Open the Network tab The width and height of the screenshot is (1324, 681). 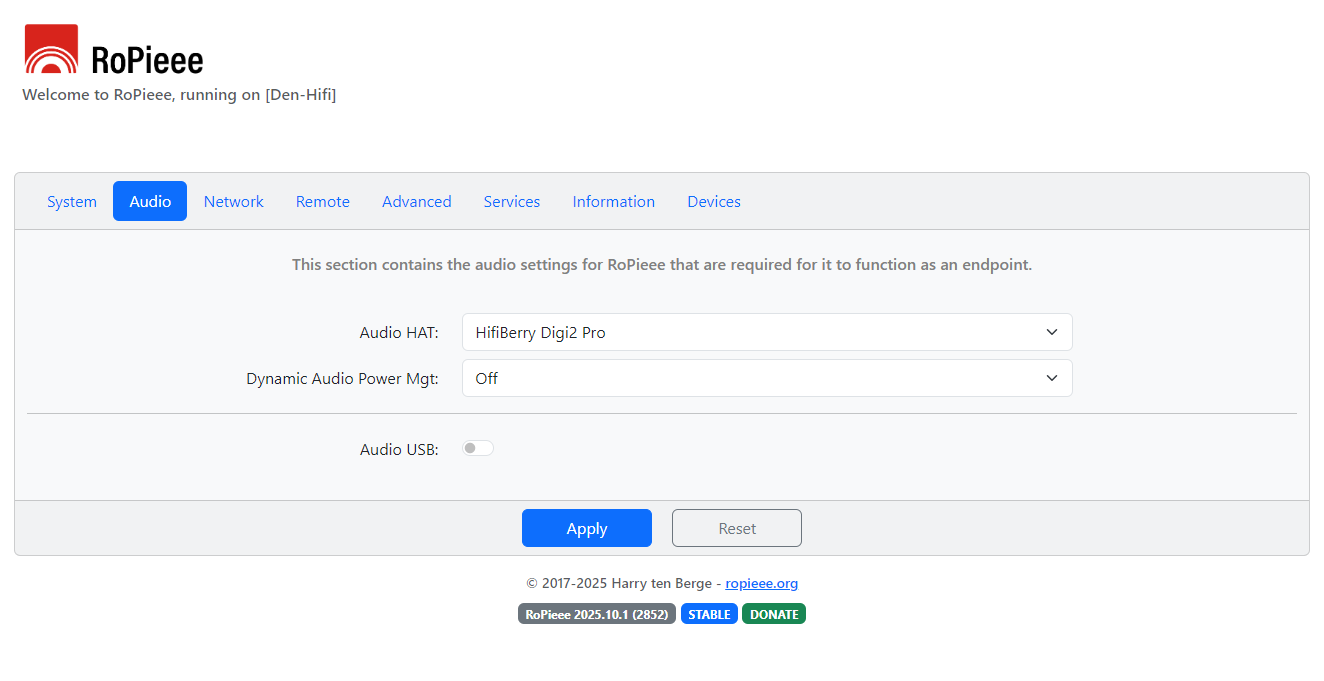[233, 201]
